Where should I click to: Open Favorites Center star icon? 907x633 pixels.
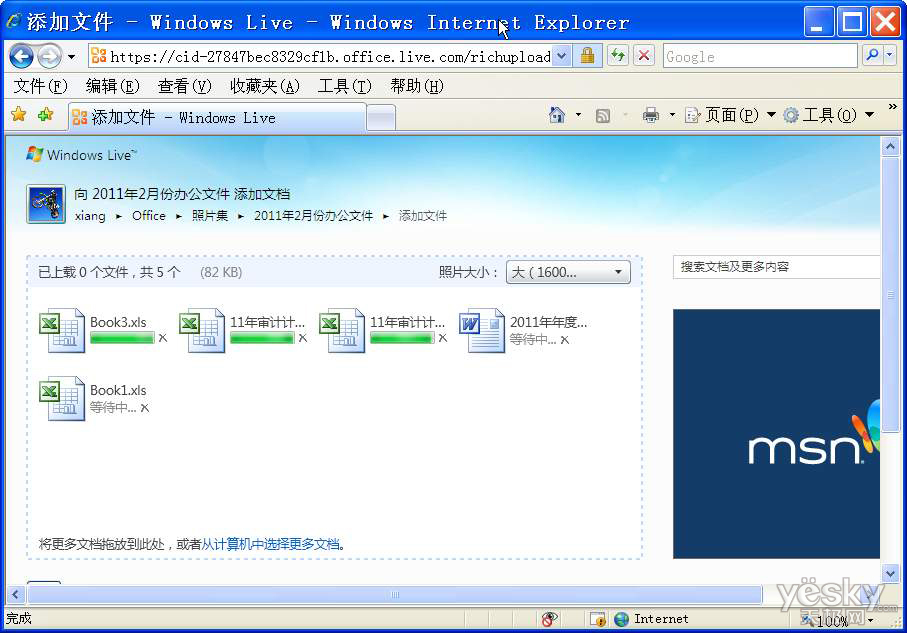[19, 115]
